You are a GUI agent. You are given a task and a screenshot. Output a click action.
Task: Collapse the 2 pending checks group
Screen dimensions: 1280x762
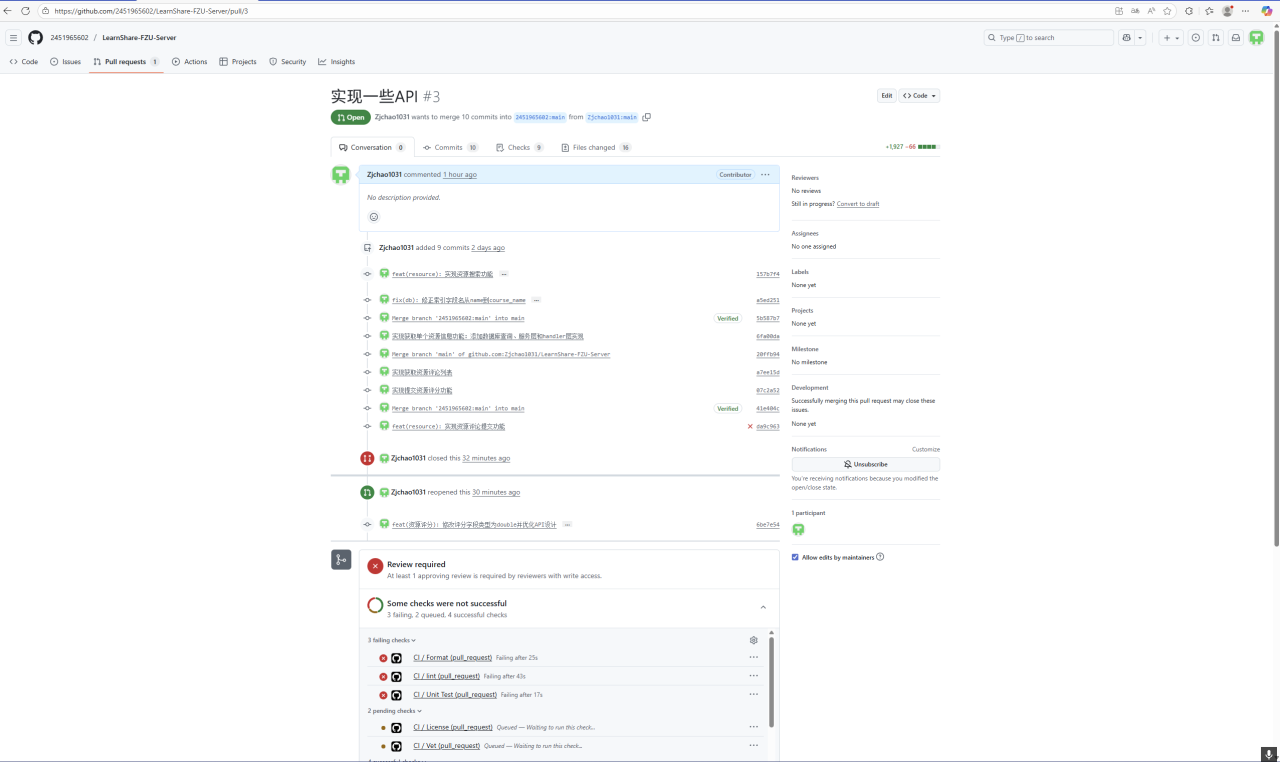(x=395, y=711)
